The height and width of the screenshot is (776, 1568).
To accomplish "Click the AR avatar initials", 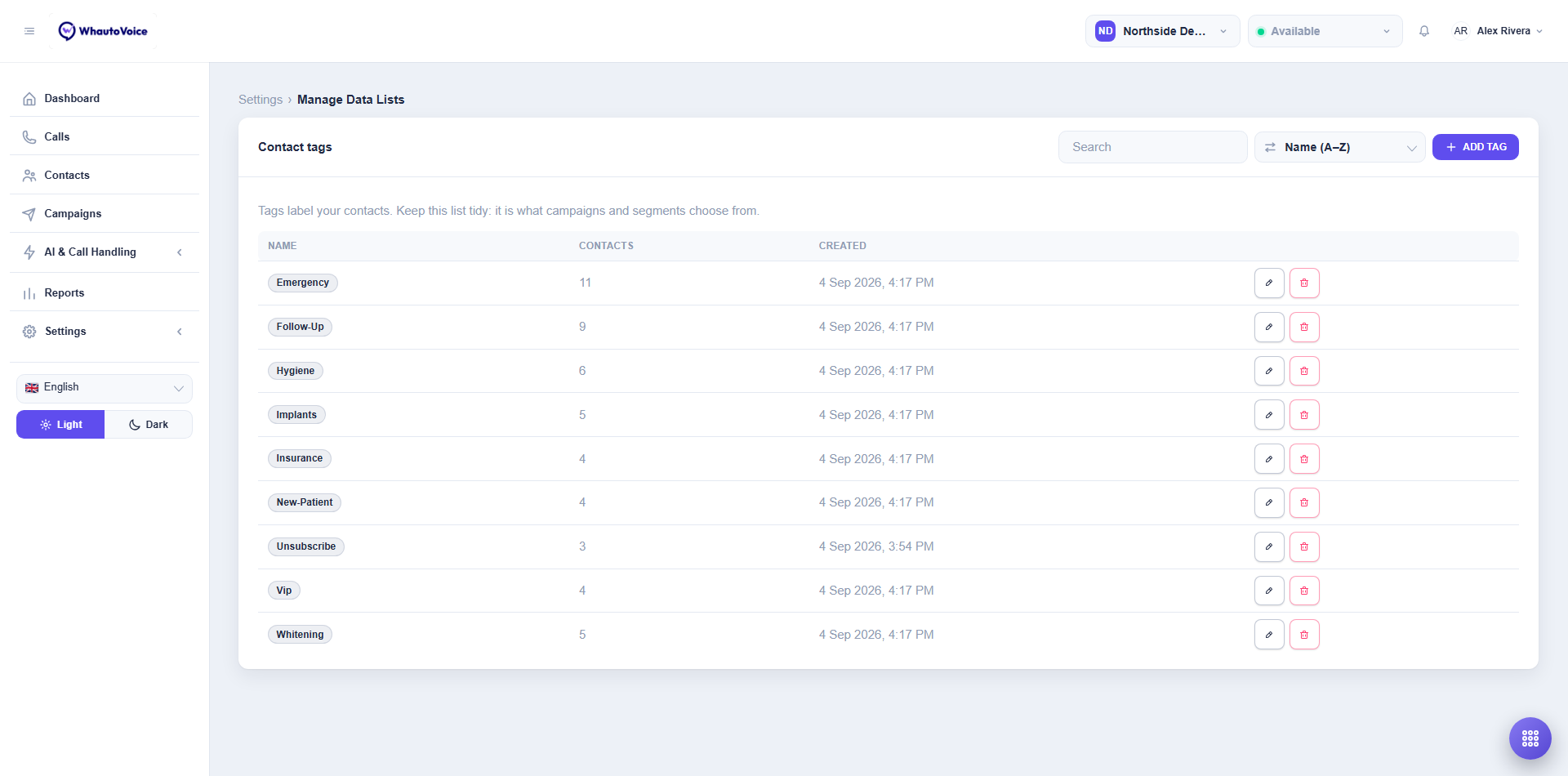I will (1460, 31).
